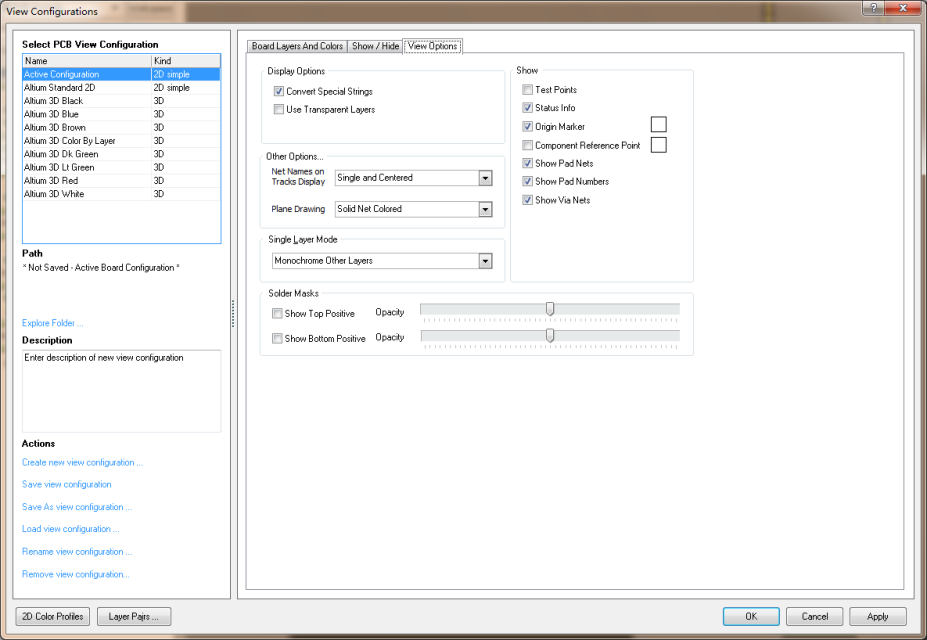Enable the Test Points checkbox
The width and height of the screenshot is (927, 640).
click(528, 90)
